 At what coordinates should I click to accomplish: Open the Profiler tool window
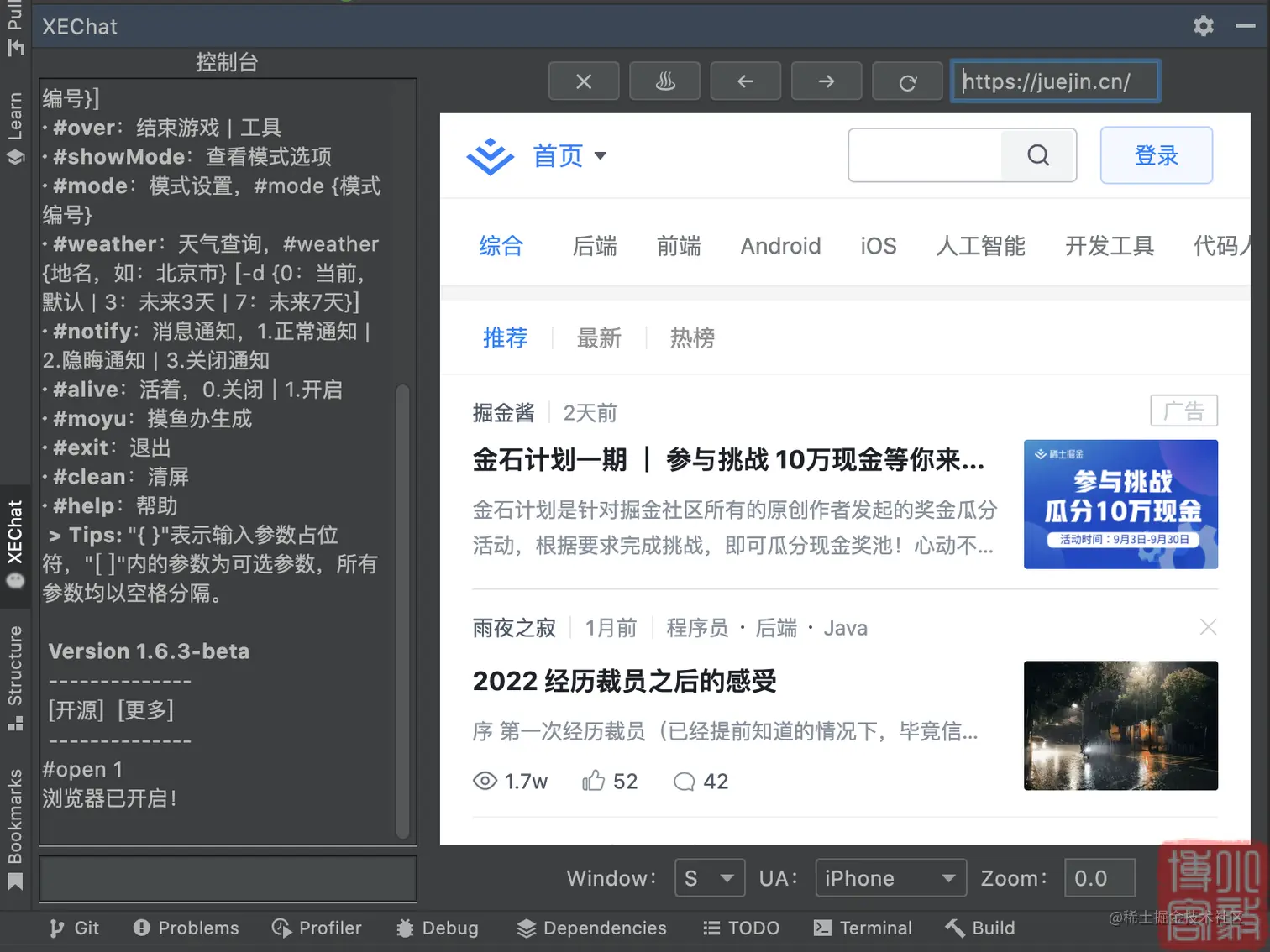(317, 928)
